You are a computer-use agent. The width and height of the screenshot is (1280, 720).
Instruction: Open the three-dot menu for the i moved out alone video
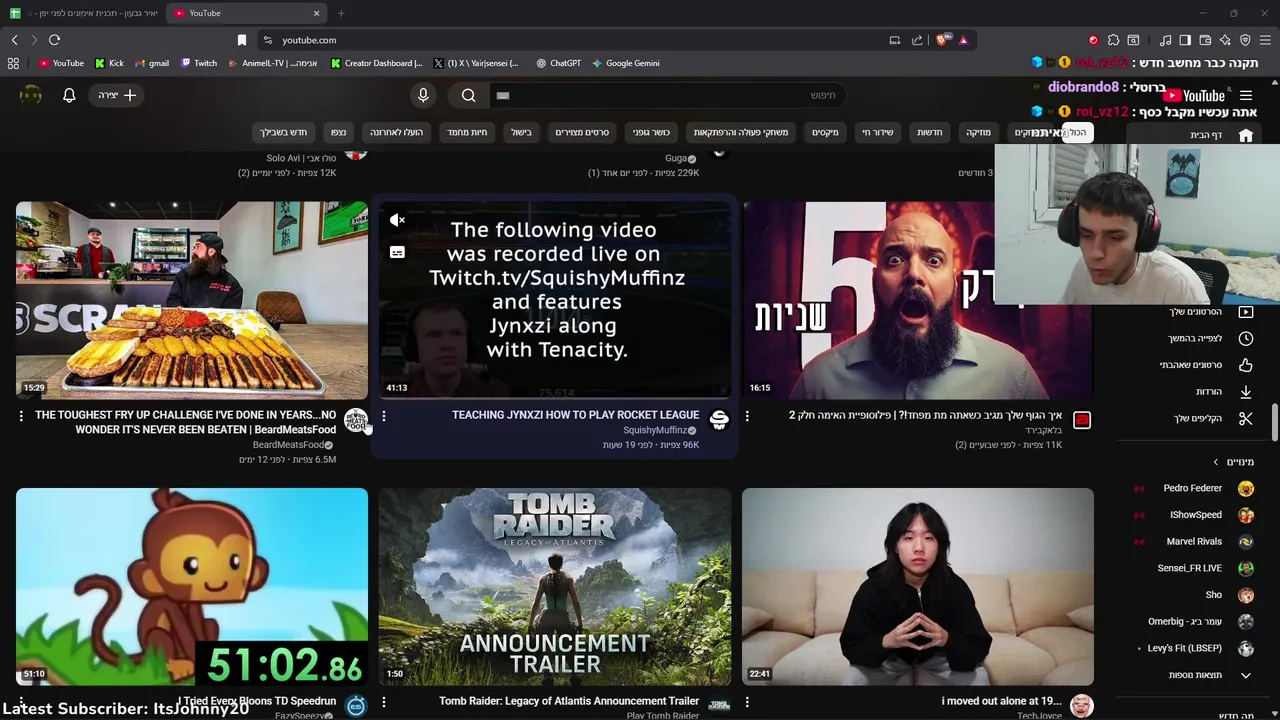(x=747, y=702)
